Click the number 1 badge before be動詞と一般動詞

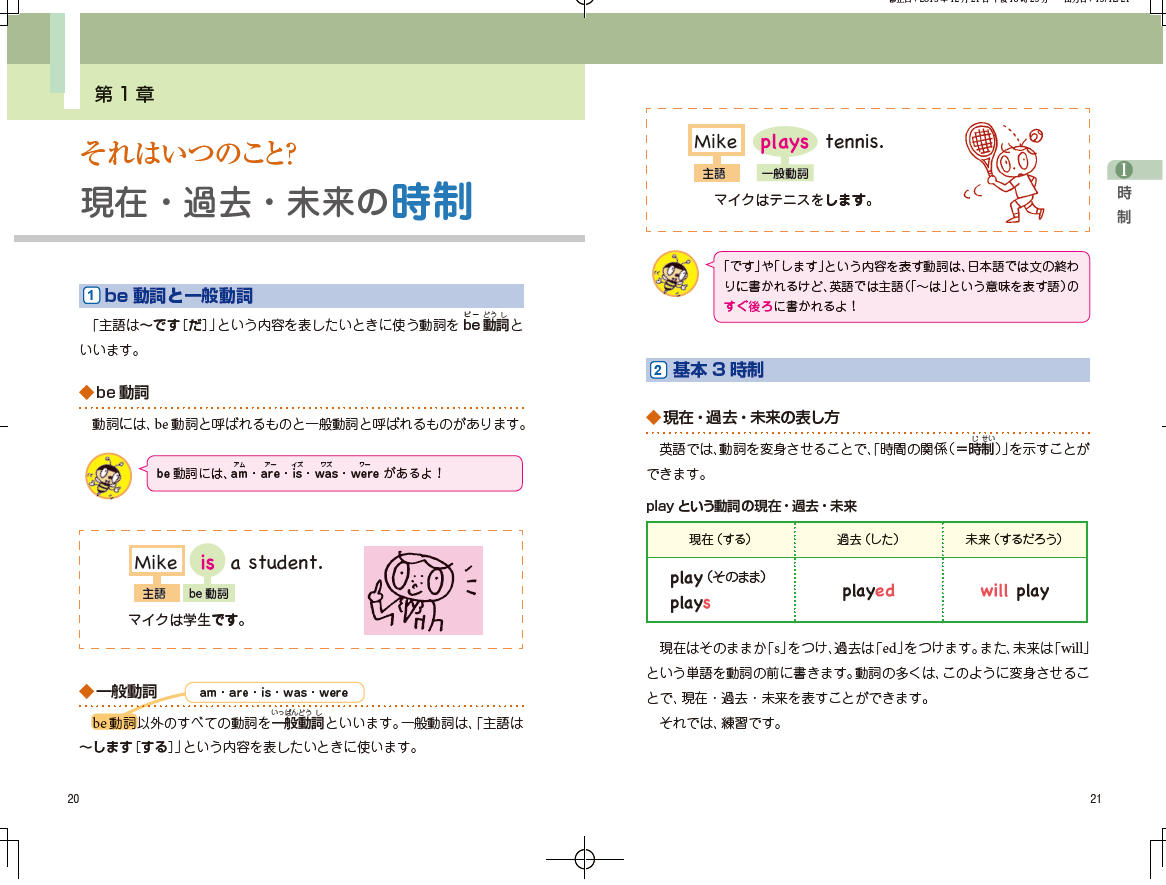(91, 296)
